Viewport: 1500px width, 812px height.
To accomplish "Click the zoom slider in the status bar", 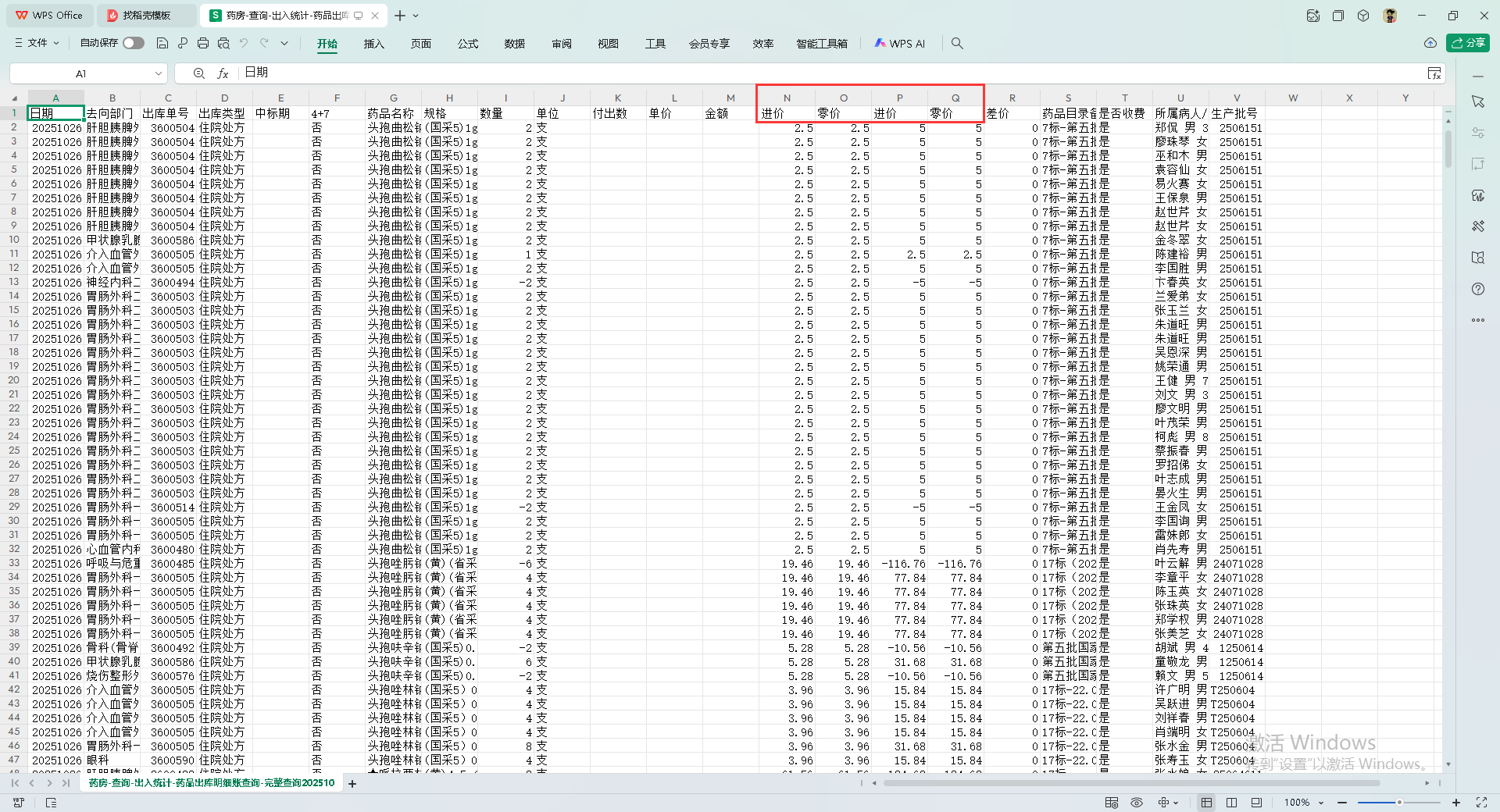I will [x=1398, y=803].
